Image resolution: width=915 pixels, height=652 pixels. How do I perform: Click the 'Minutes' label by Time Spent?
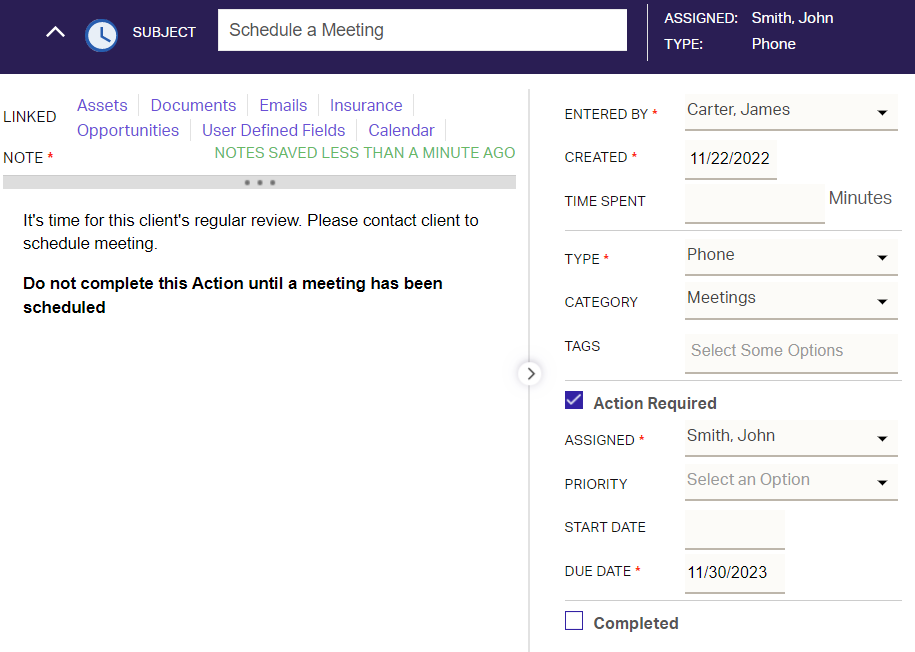(860, 198)
